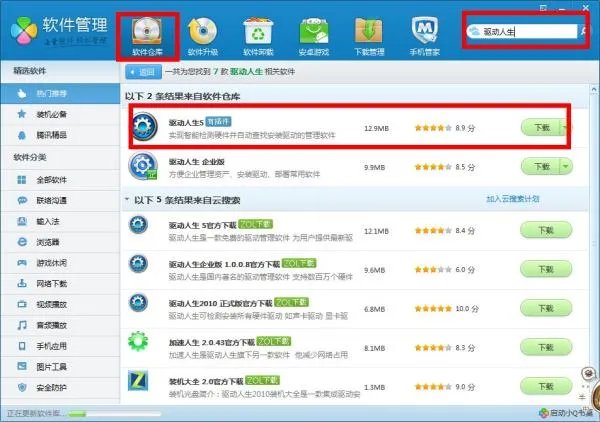Select 热门推荐 in the sidebar

click(x=60, y=94)
